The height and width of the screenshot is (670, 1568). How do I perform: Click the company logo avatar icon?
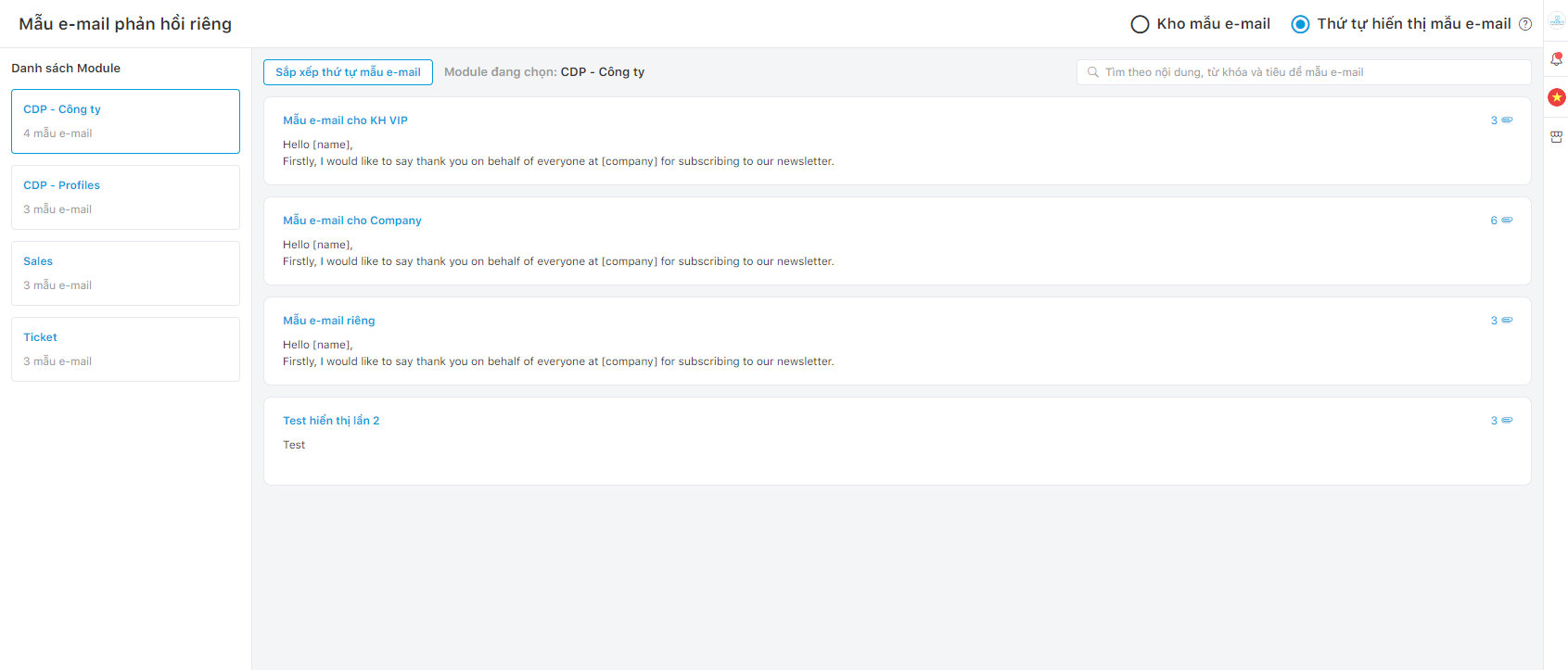(x=1557, y=20)
